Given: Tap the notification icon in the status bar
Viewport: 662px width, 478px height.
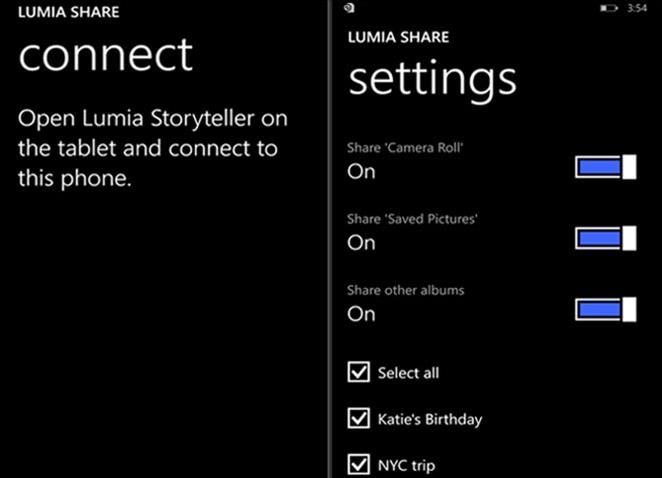Looking at the screenshot, I should 346,8.
